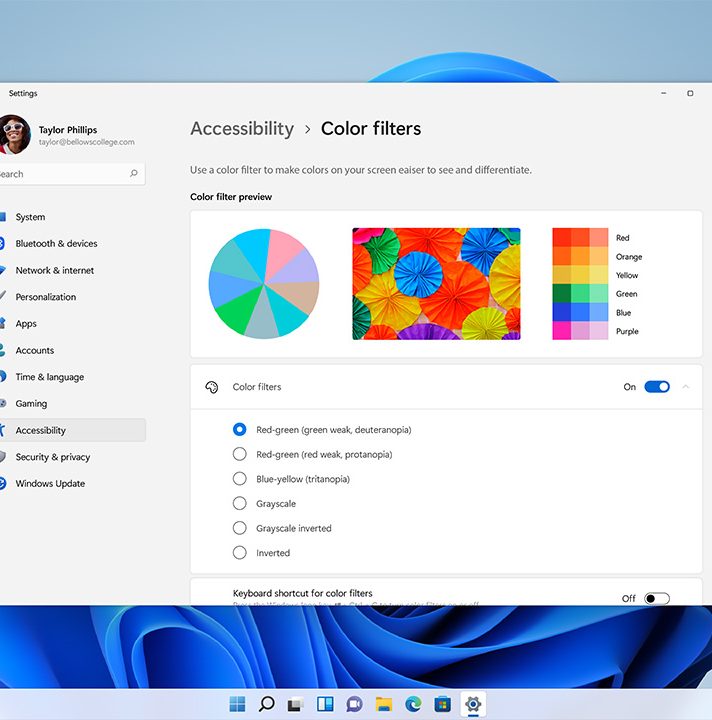Image resolution: width=712 pixels, height=720 pixels.
Task: Open Network & internet category
Action: pos(55,270)
